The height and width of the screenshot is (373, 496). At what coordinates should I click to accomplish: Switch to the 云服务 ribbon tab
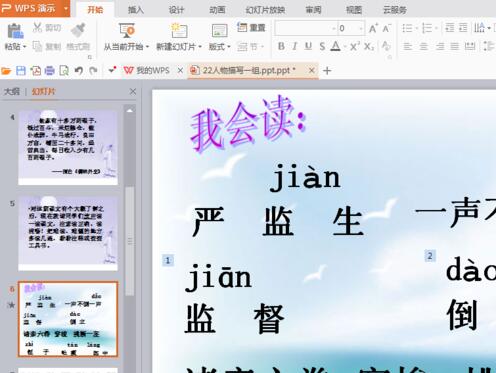tap(395, 10)
